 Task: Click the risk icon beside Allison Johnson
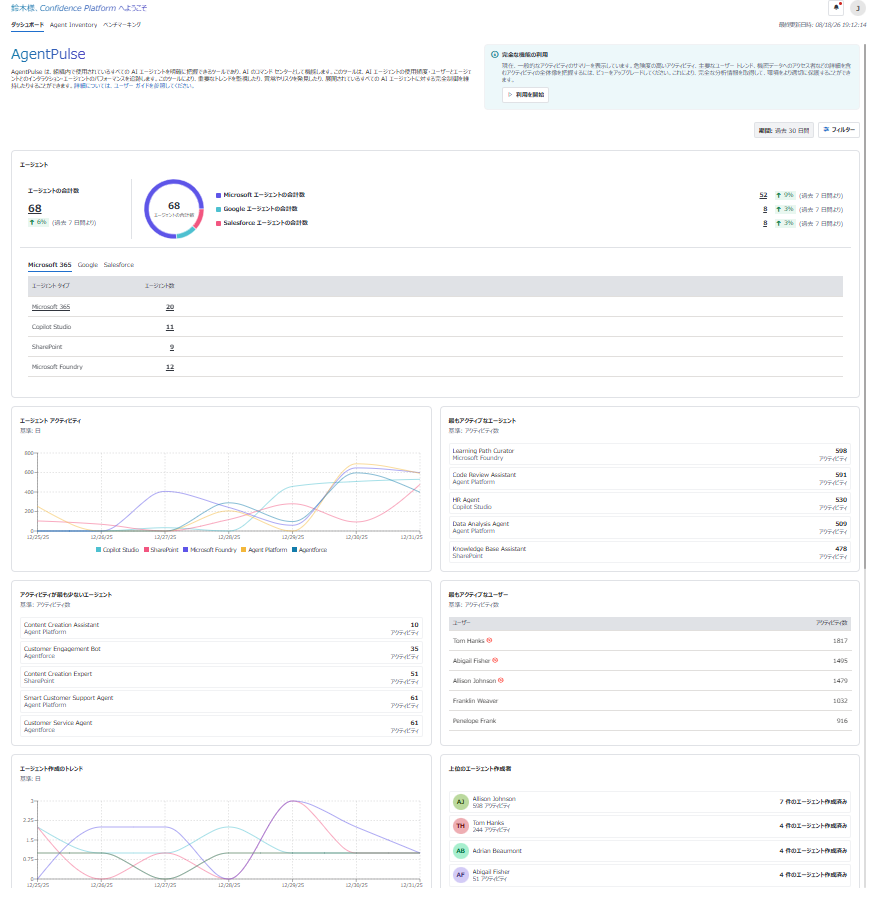click(x=501, y=680)
